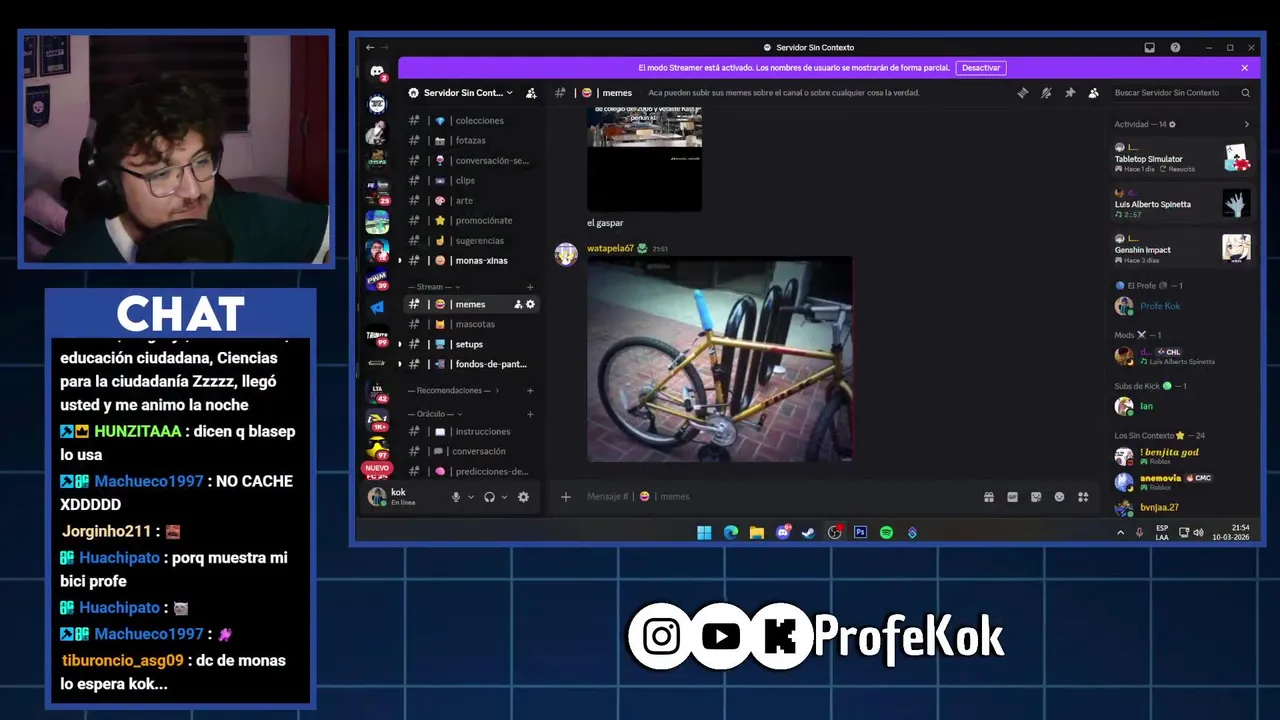Screen dimensions: 1280x720
Task: Dismiss the streamer mode banner
Action: (x=1244, y=68)
